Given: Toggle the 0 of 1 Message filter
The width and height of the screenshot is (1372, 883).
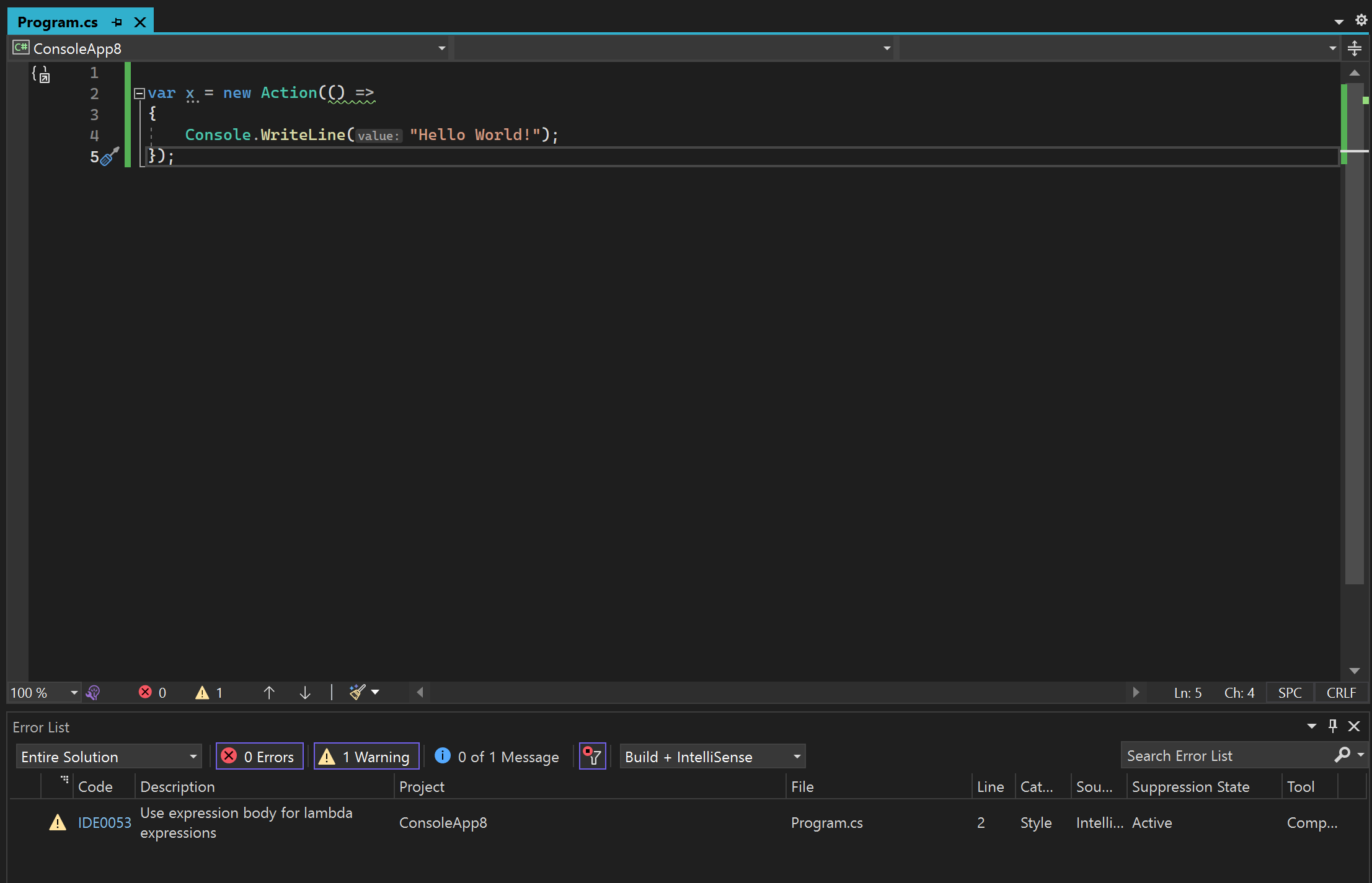Looking at the screenshot, I should (x=497, y=757).
